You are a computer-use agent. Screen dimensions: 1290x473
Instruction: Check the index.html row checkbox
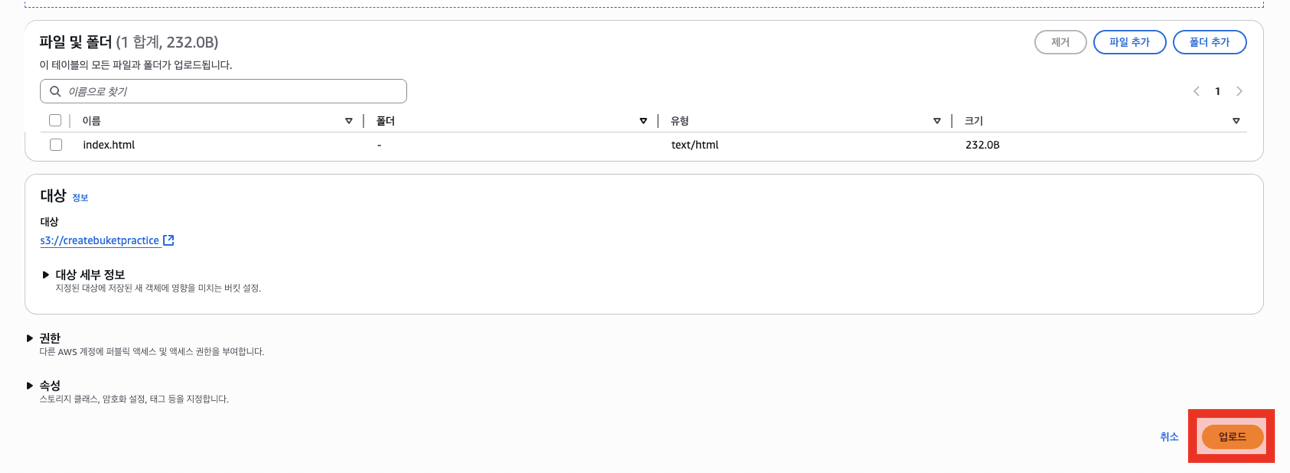tap(56, 145)
